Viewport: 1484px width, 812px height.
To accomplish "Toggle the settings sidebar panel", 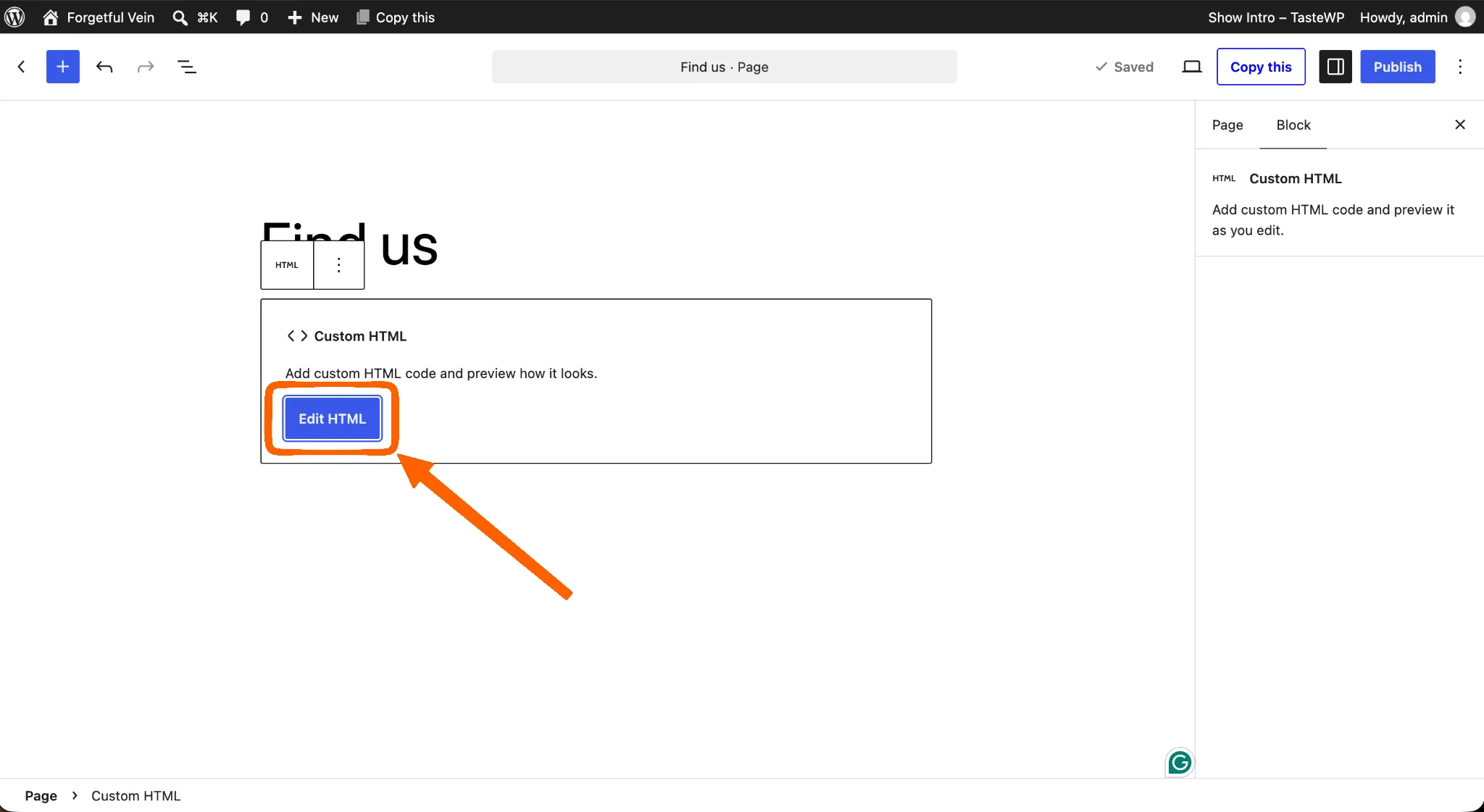I will tap(1335, 67).
